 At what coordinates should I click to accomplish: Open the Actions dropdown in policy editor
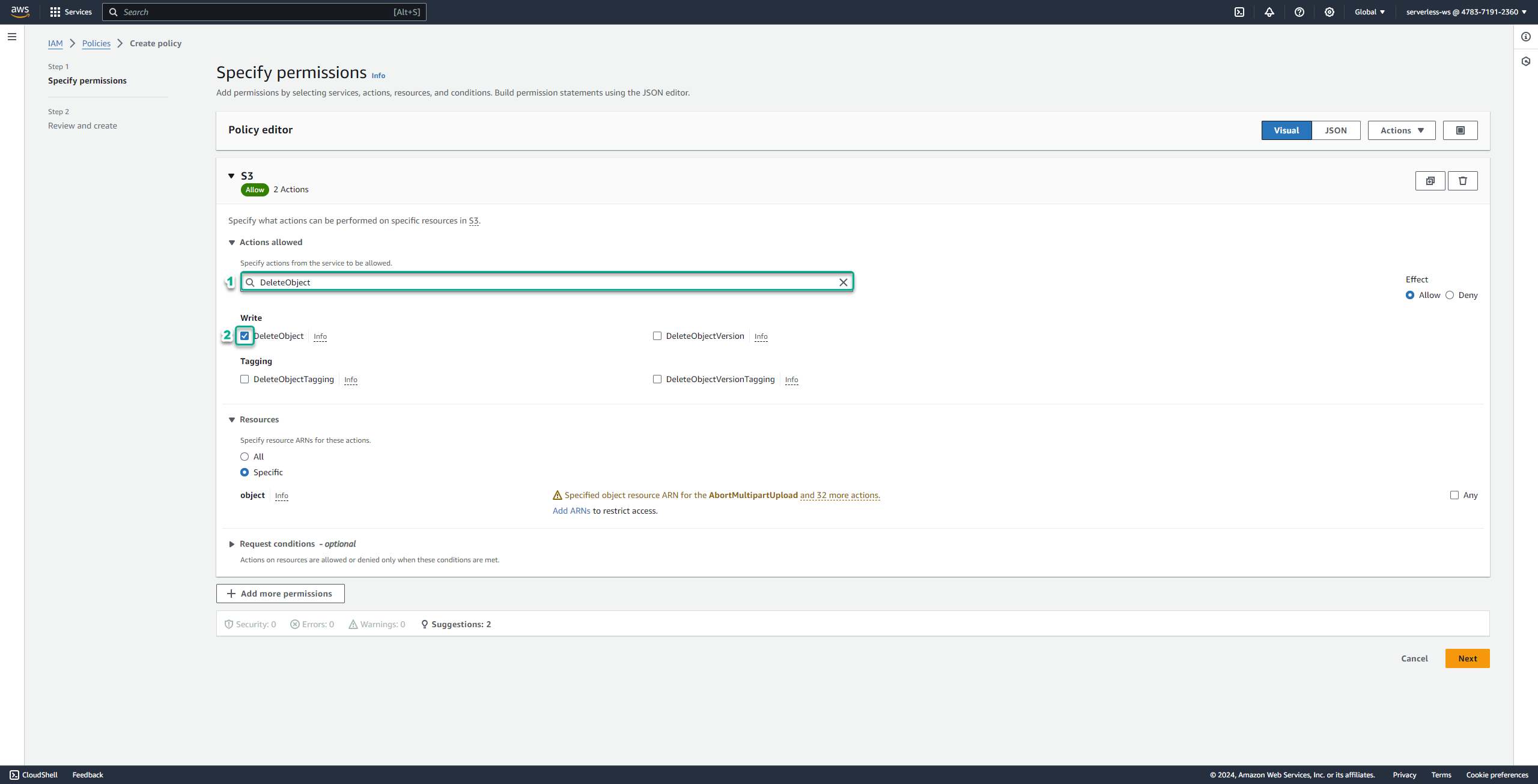click(x=1402, y=130)
